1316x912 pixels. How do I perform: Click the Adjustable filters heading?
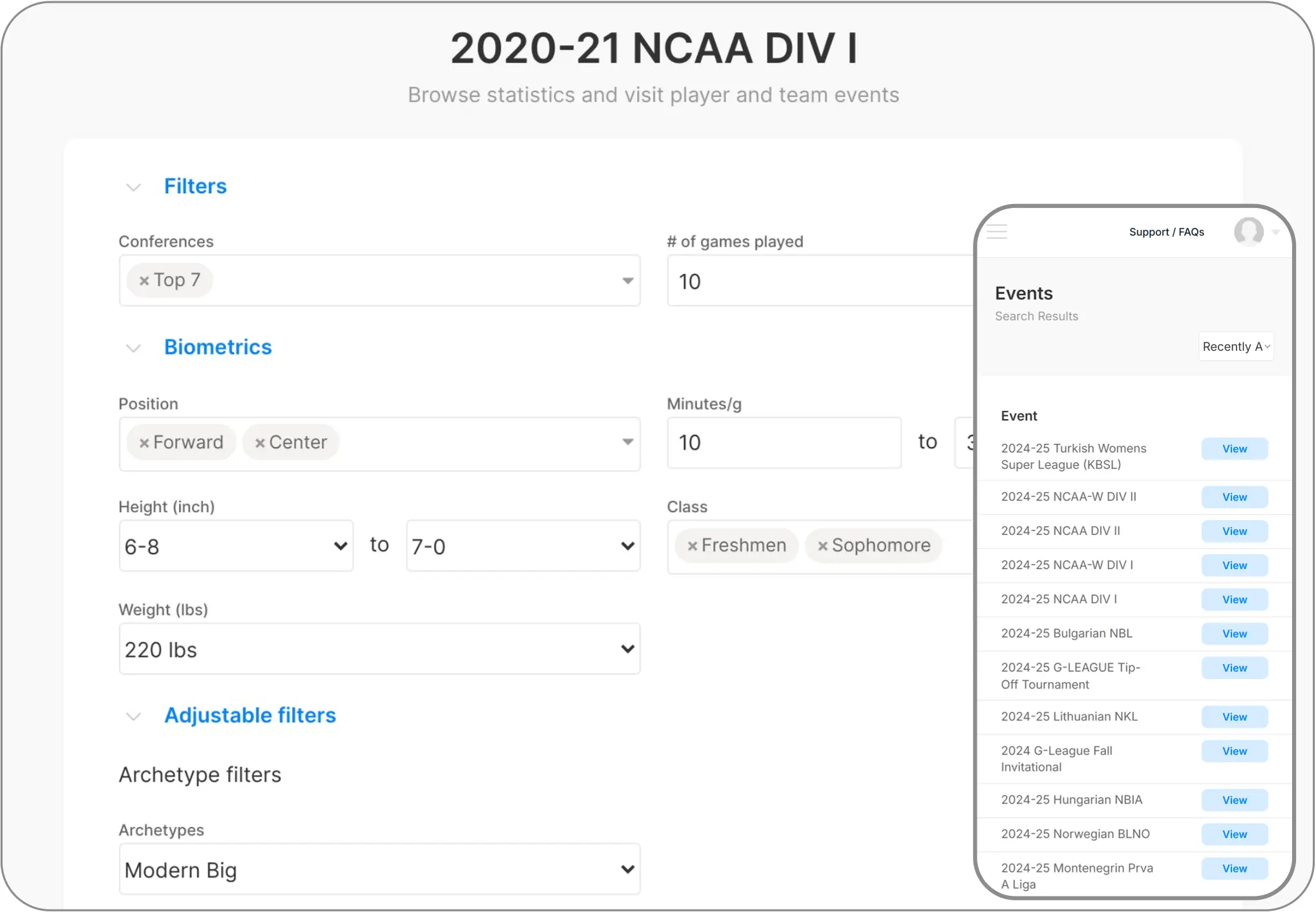pyautogui.click(x=250, y=716)
